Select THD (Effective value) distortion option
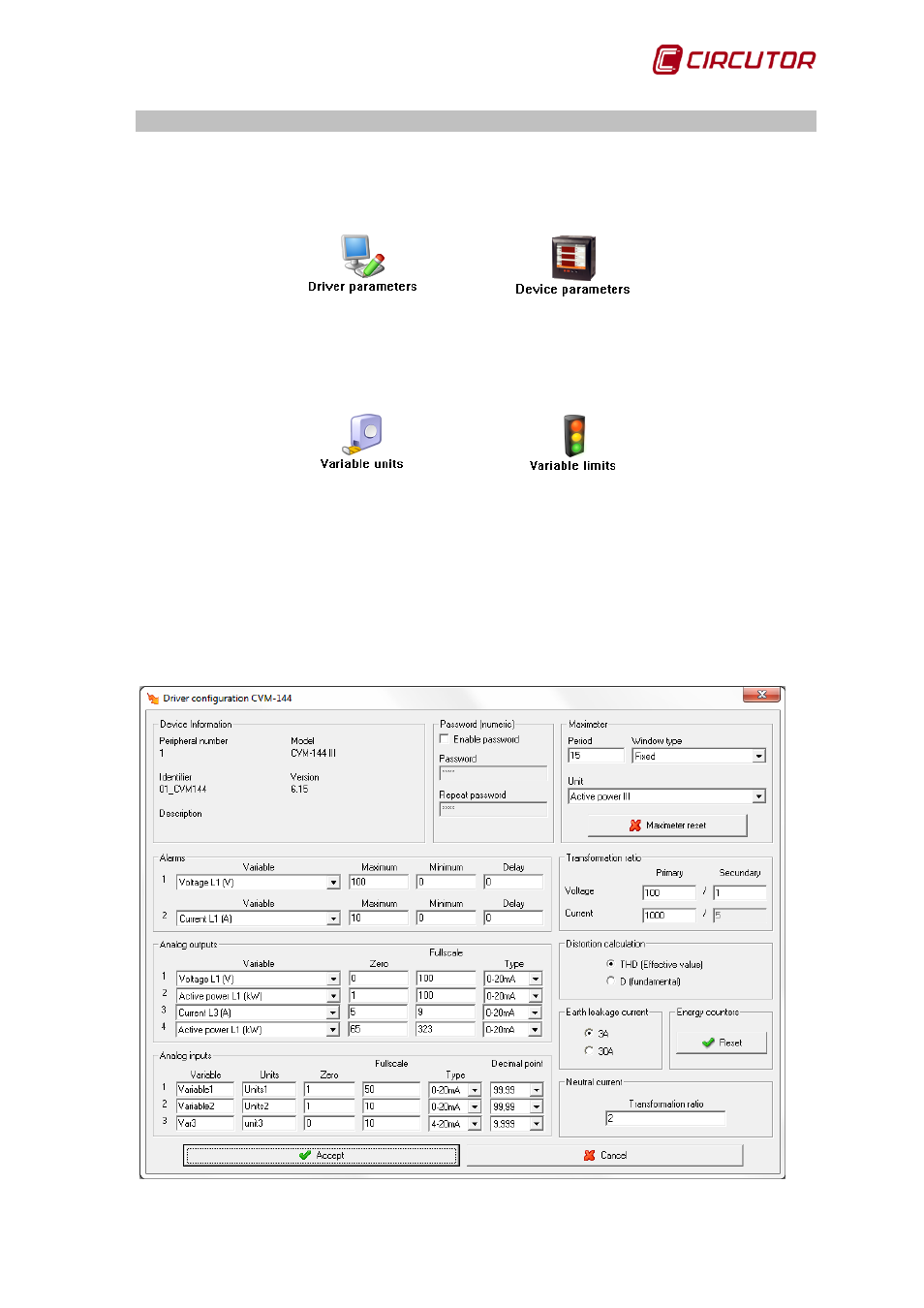924x1308 pixels. pyautogui.click(x=610, y=964)
